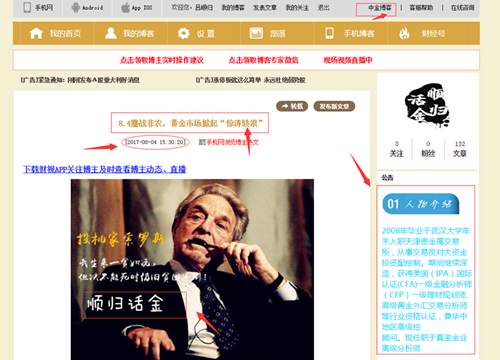500x360 pixels.
Task: Click blue link 下载财视APP关注博主
Action: (x=104, y=169)
